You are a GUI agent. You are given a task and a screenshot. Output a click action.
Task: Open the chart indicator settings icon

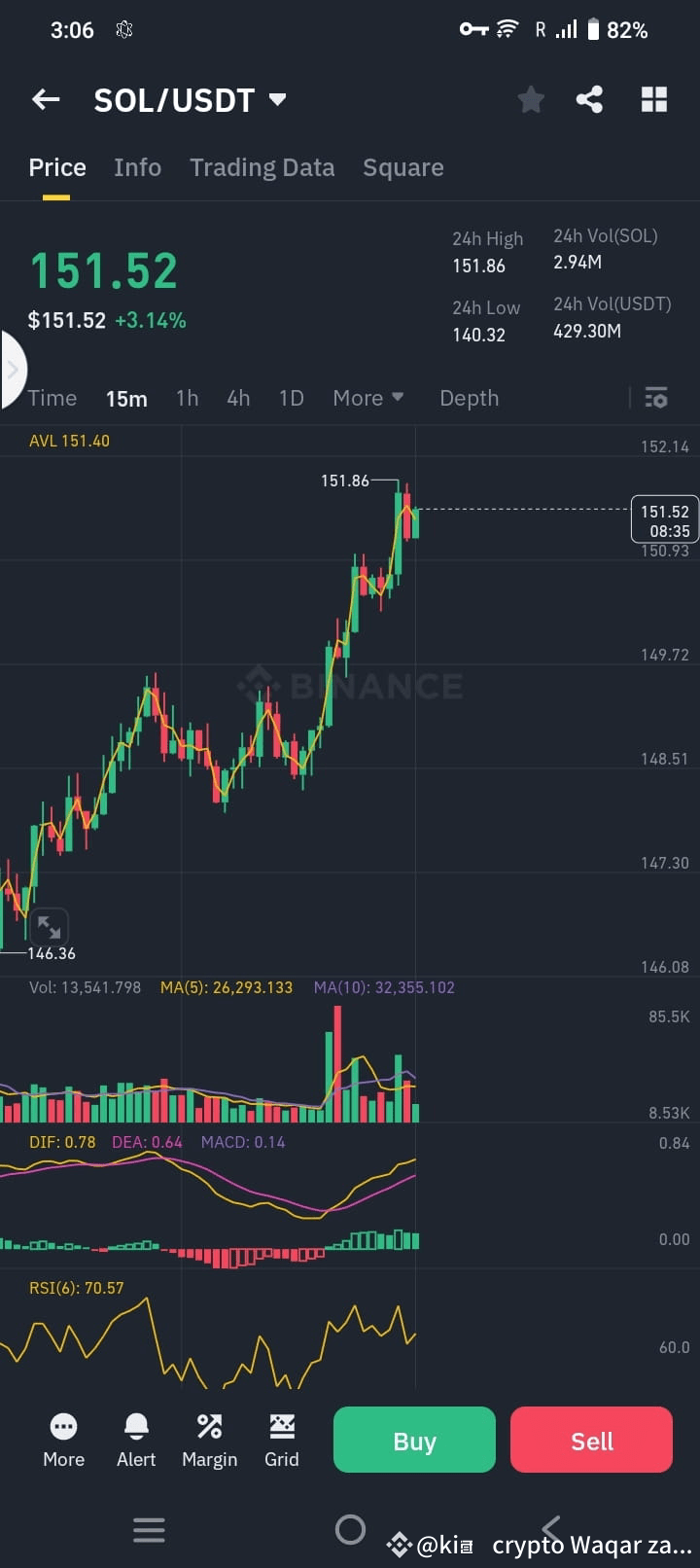pos(656,398)
